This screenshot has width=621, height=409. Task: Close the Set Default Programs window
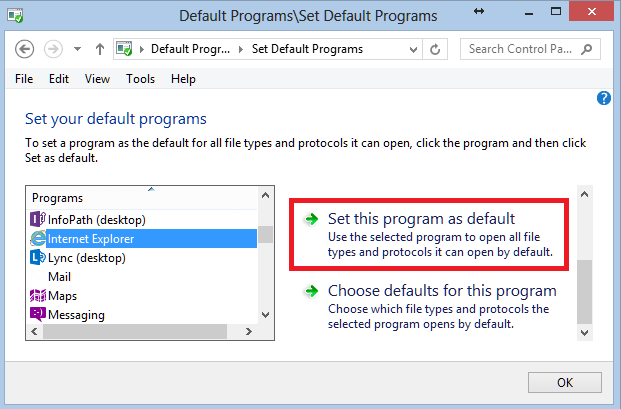(592, 11)
